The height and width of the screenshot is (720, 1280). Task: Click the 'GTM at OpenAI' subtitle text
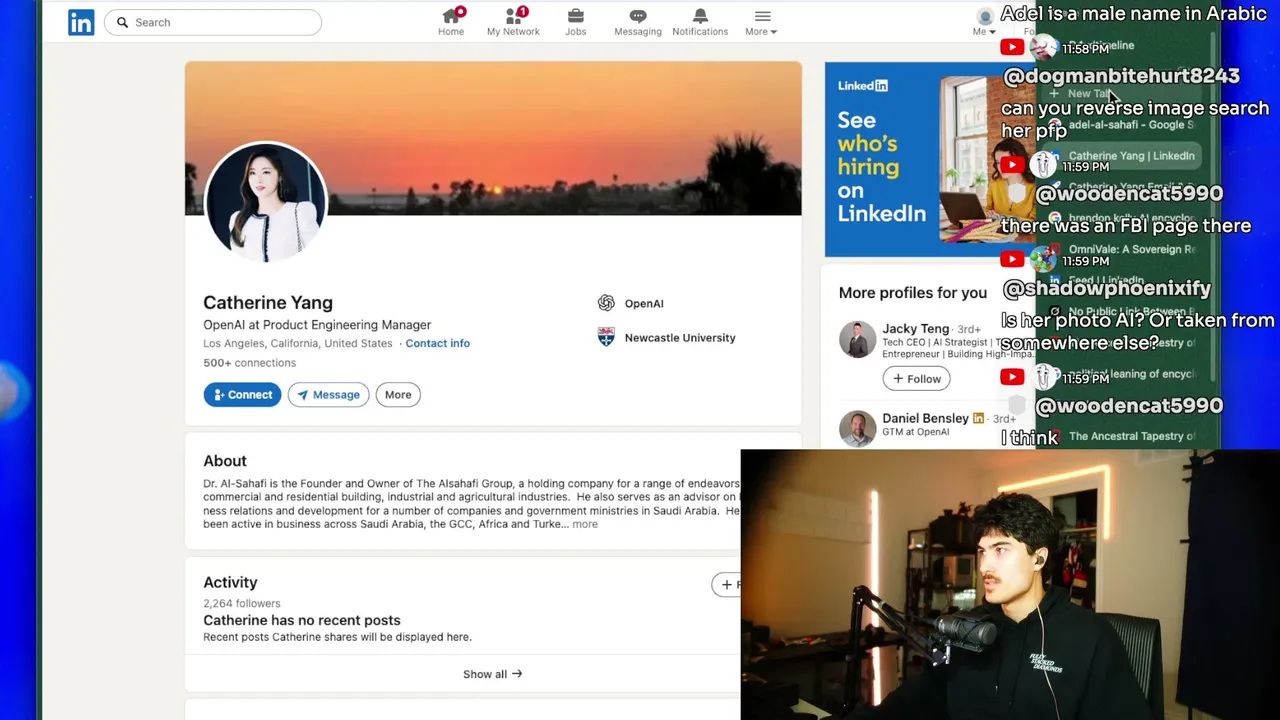[916, 432]
